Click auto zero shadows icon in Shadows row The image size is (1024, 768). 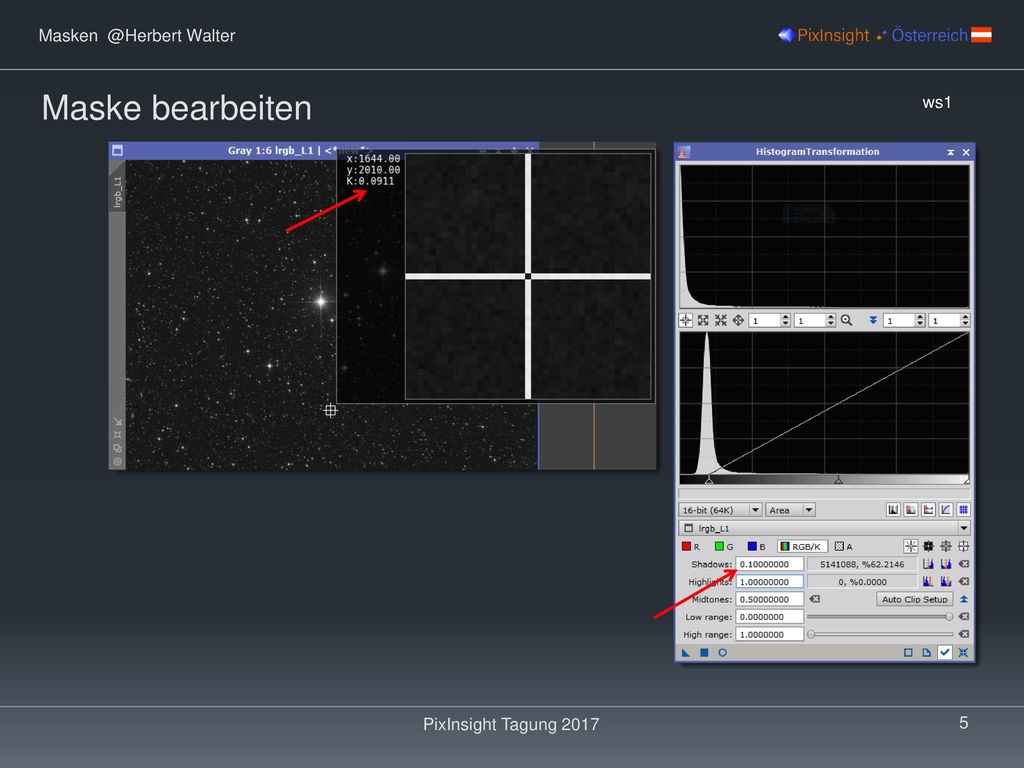[x=946, y=564]
